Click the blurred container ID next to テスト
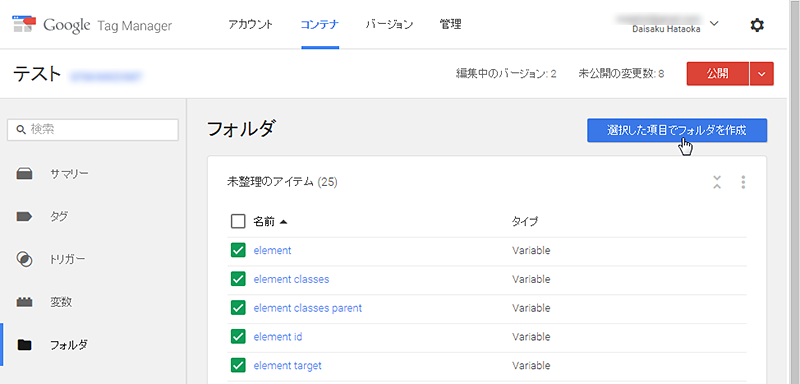 [106, 76]
